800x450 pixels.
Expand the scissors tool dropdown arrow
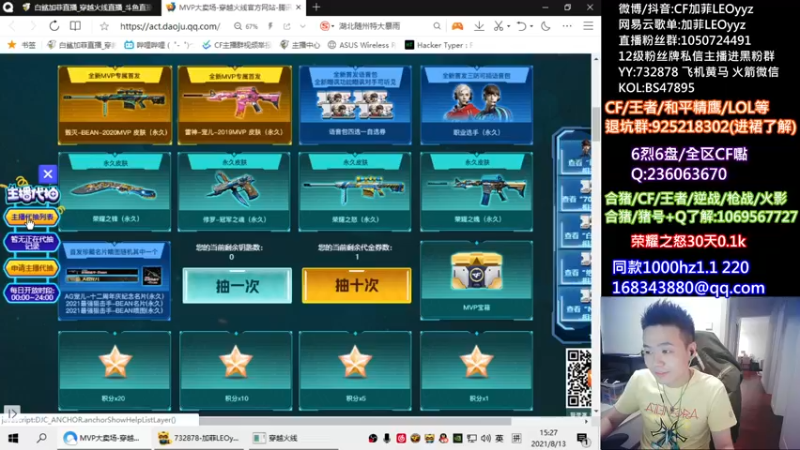[508, 26]
